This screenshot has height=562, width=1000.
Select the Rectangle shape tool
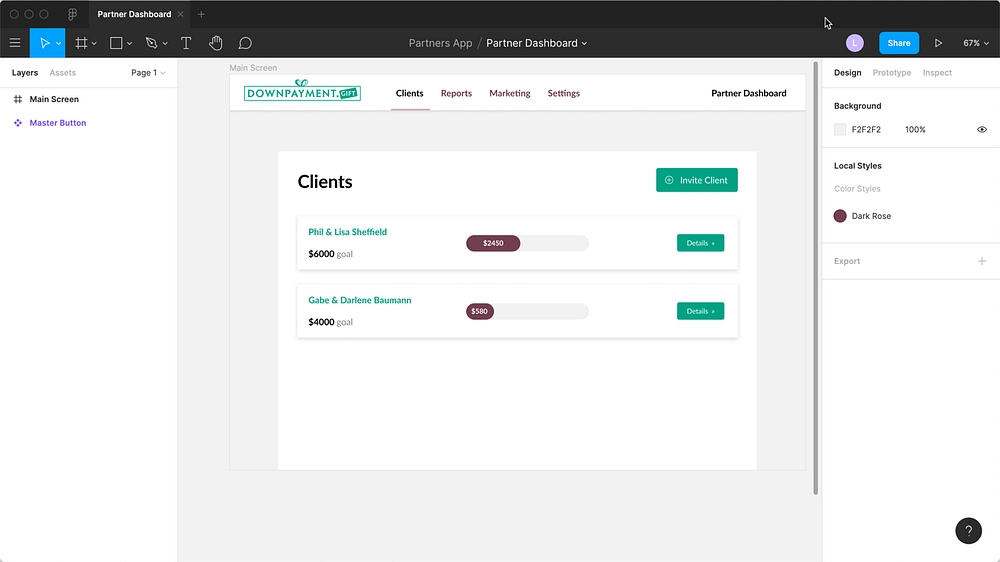[x=116, y=43]
